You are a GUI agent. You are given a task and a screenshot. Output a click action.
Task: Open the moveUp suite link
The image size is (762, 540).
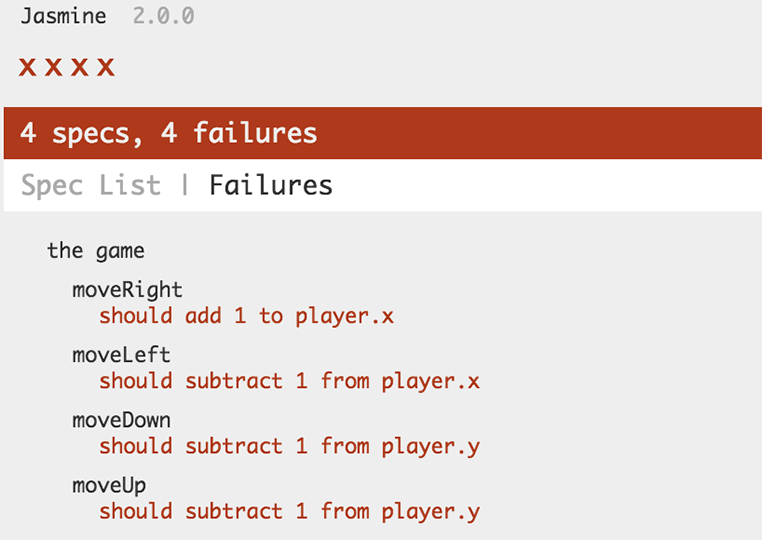[109, 486]
